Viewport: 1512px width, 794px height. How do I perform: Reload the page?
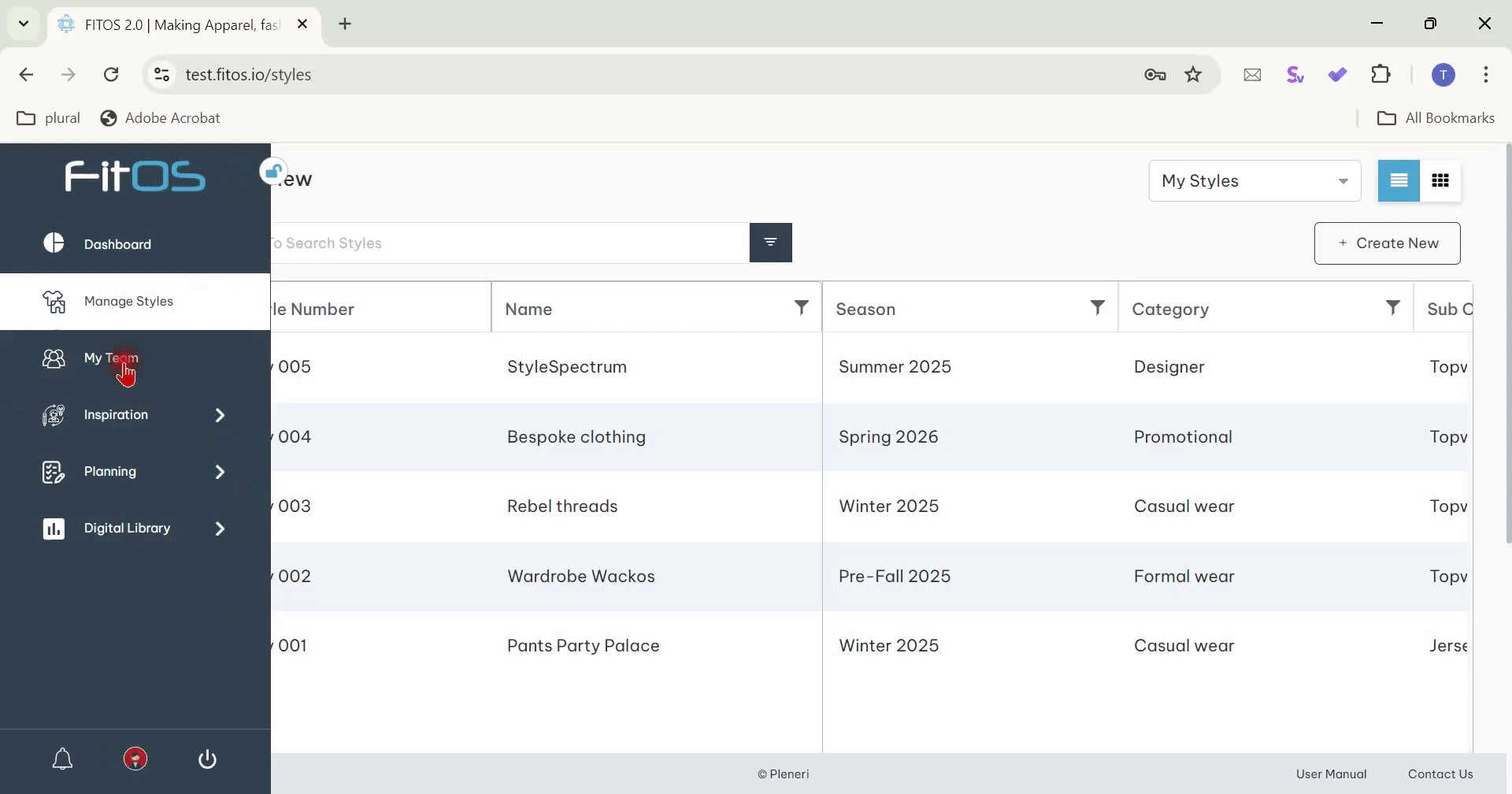[x=111, y=75]
